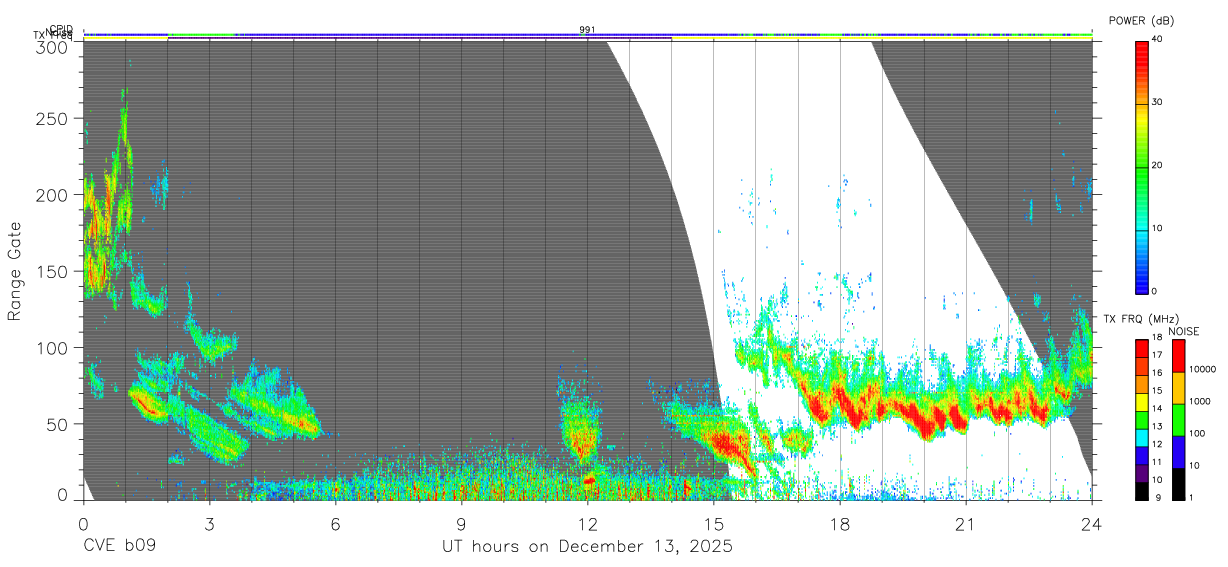This screenshot has height=567, width=1228.
Task: Click the 1000 label in NOISE legend
Action: (1201, 401)
